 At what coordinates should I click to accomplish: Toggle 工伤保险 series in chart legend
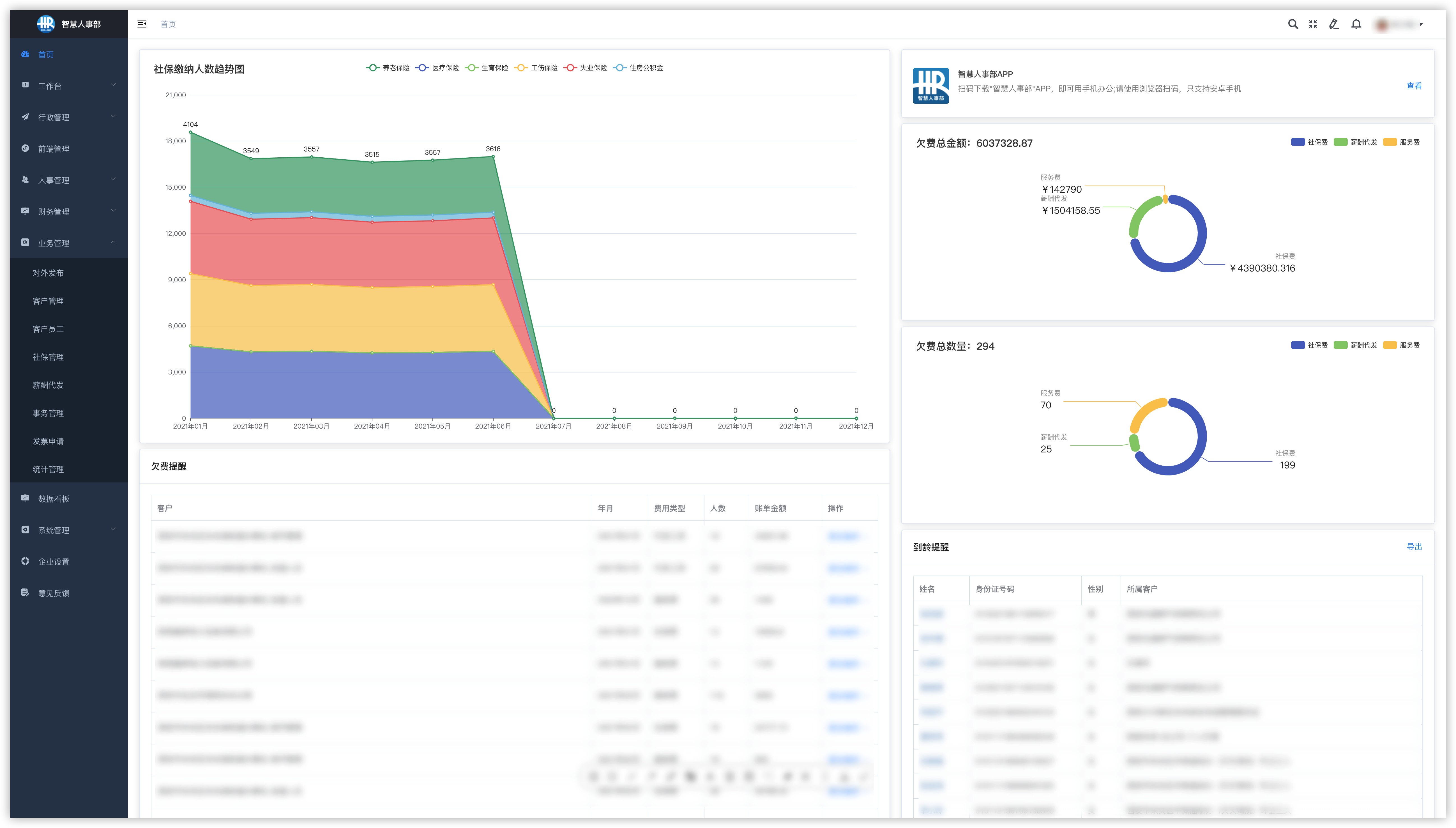(x=536, y=68)
